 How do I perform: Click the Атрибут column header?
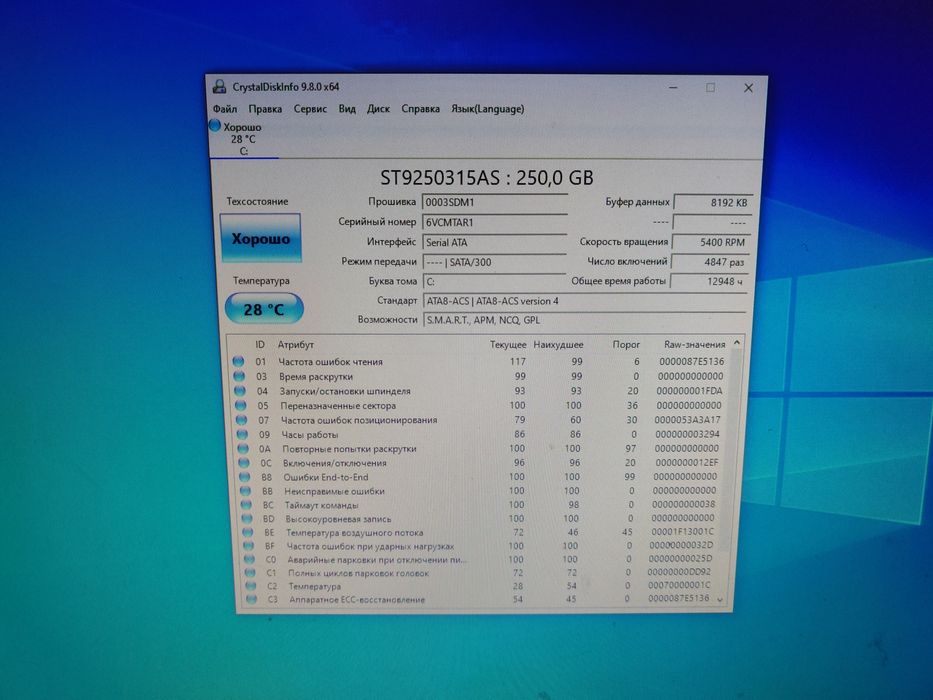click(x=295, y=345)
